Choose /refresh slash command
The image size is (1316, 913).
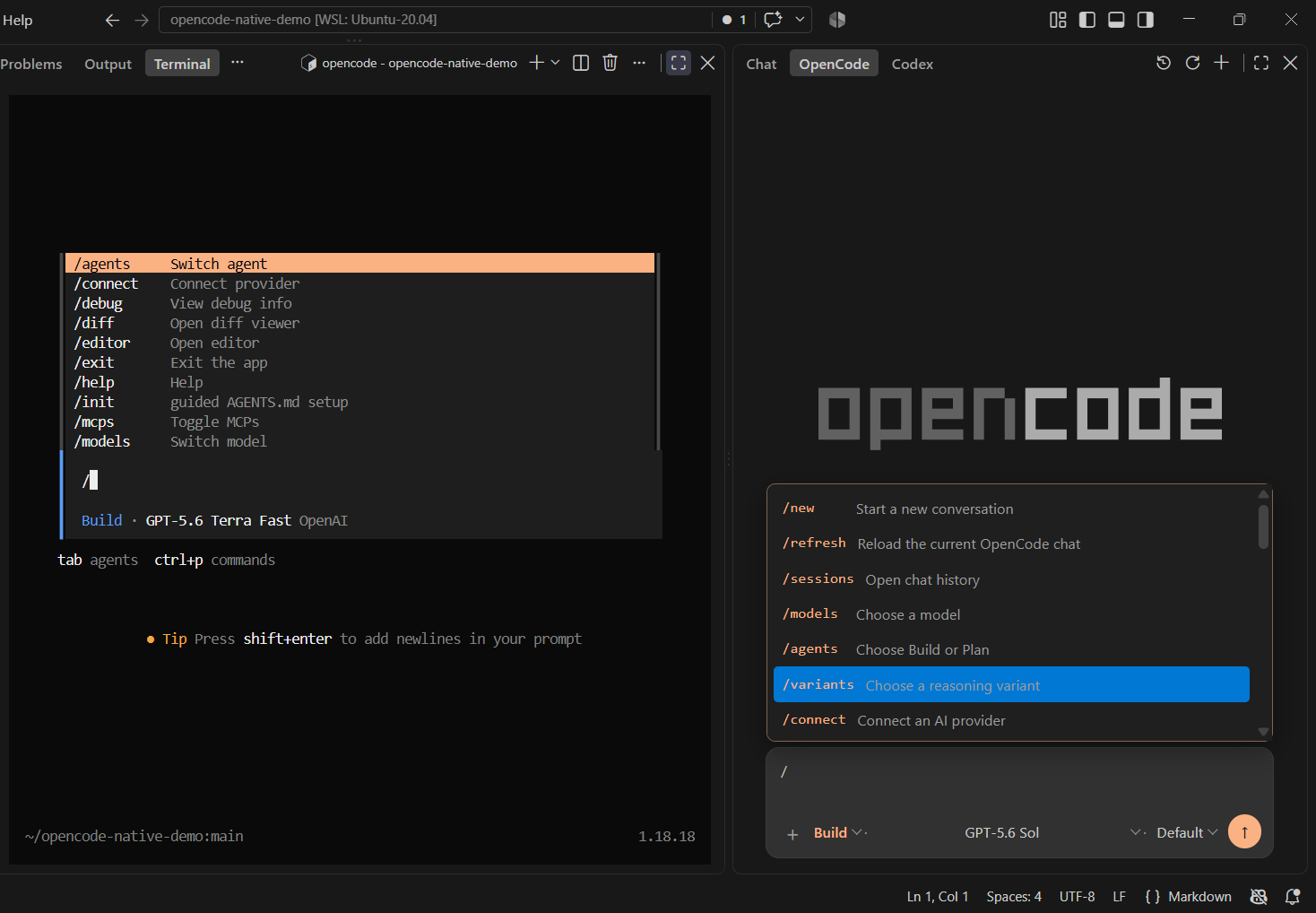1011,543
